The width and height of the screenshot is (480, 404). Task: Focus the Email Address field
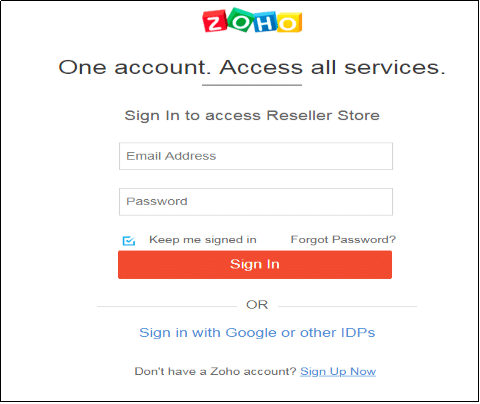coord(256,156)
